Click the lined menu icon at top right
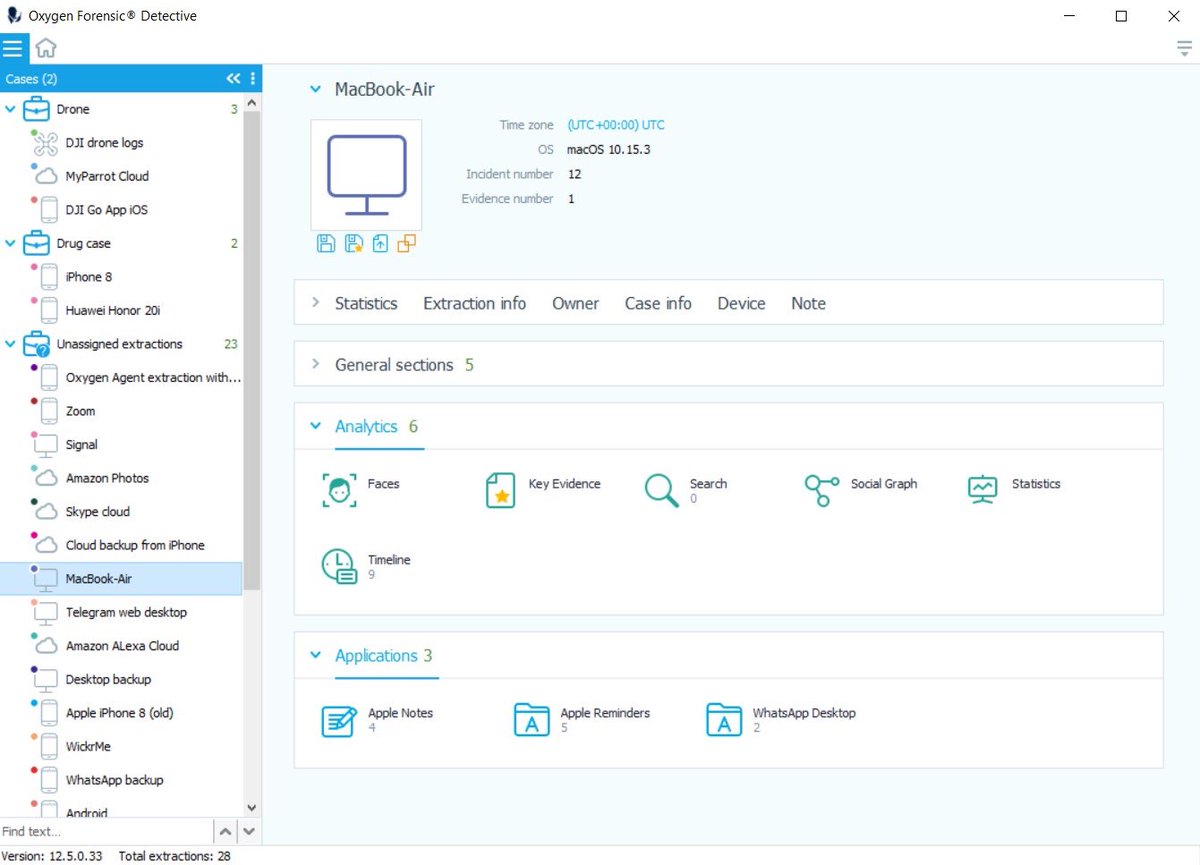Viewport: 1200px width, 865px height. coord(1185,48)
